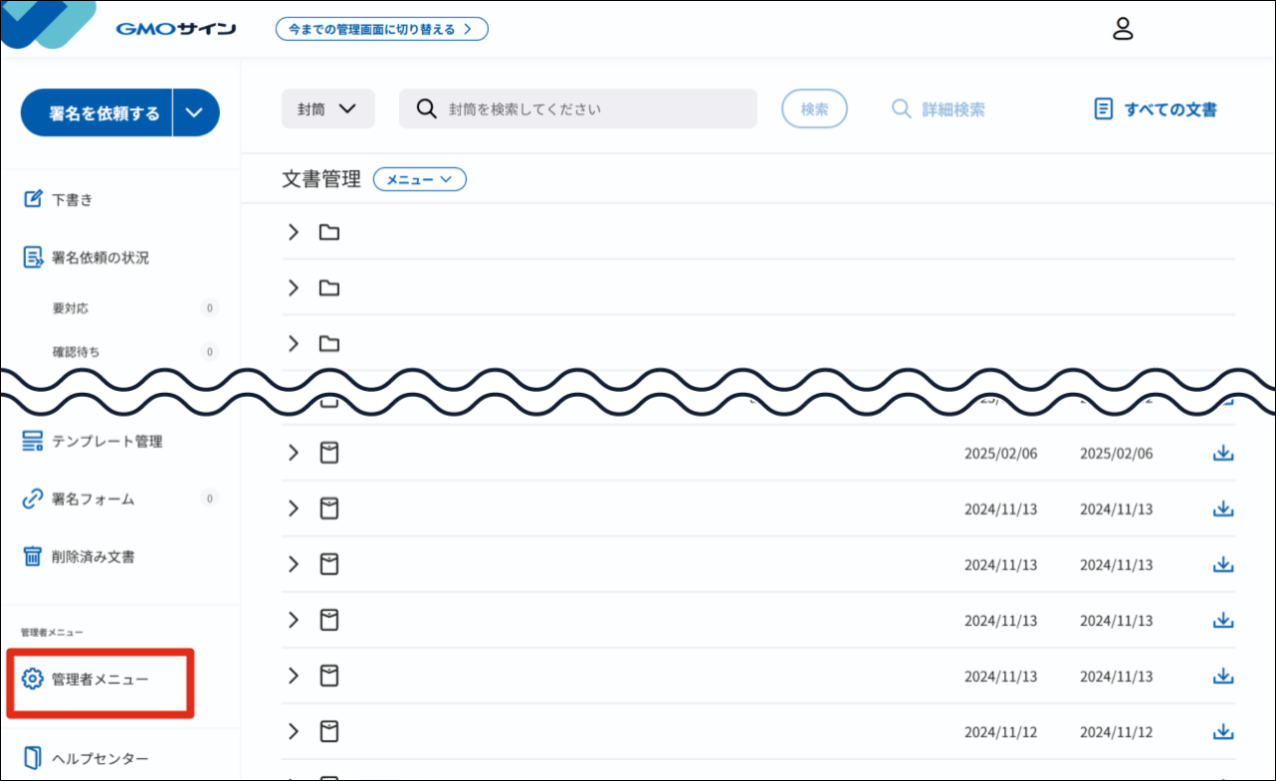Open the 下書き drafts section
This screenshot has width=1276, height=781.
point(71,199)
